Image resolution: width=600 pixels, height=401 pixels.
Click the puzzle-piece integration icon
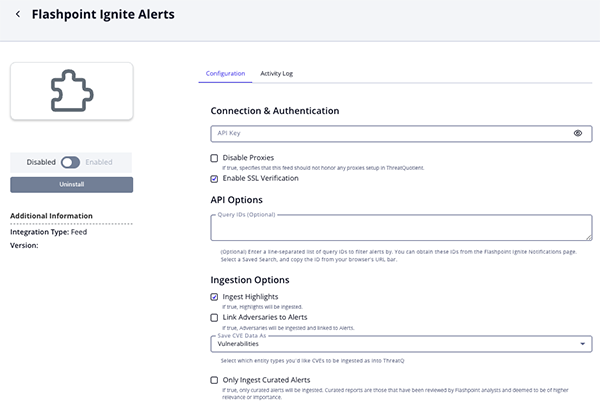(72, 91)
